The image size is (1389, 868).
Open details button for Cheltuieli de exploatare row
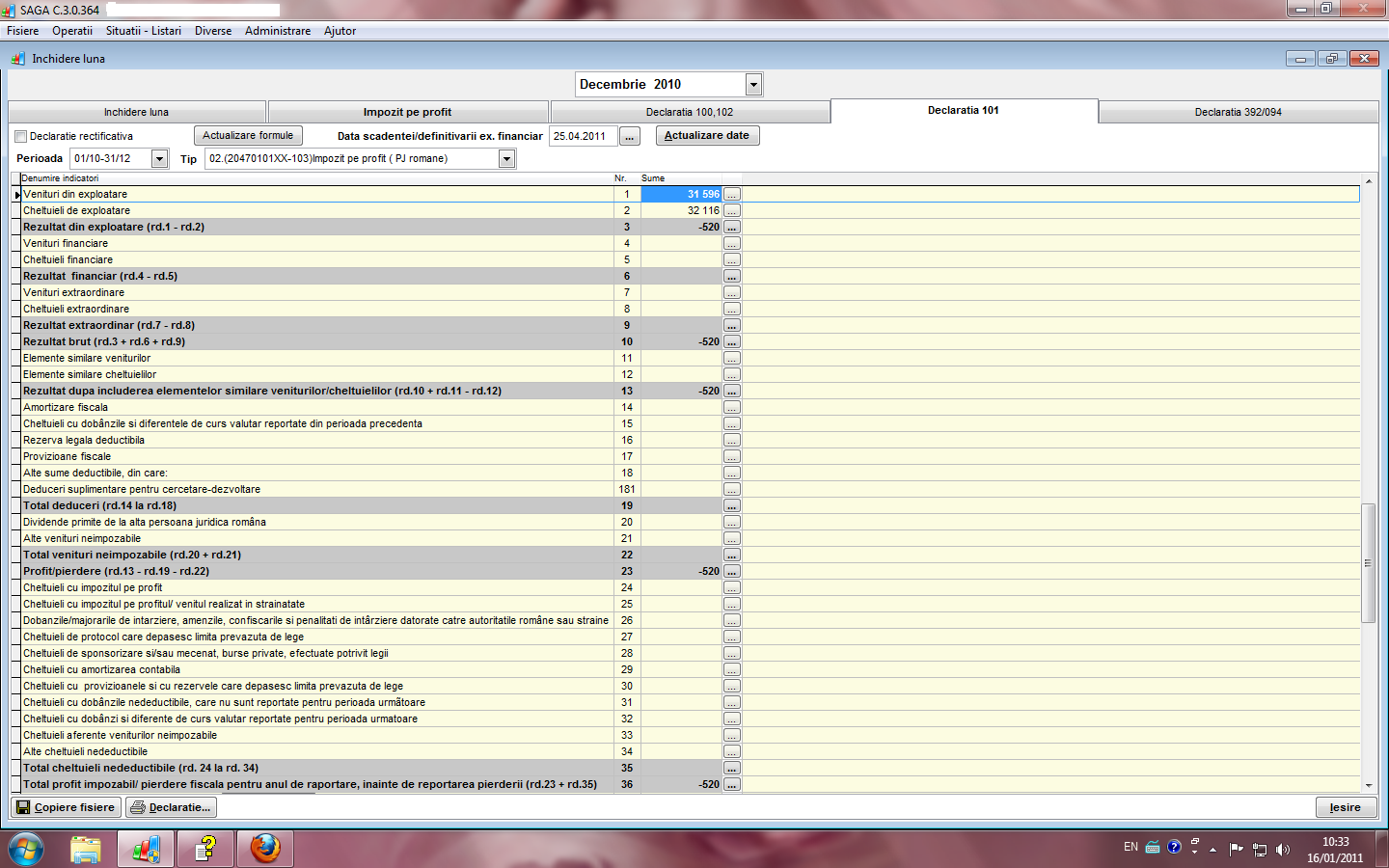[732, 210]
